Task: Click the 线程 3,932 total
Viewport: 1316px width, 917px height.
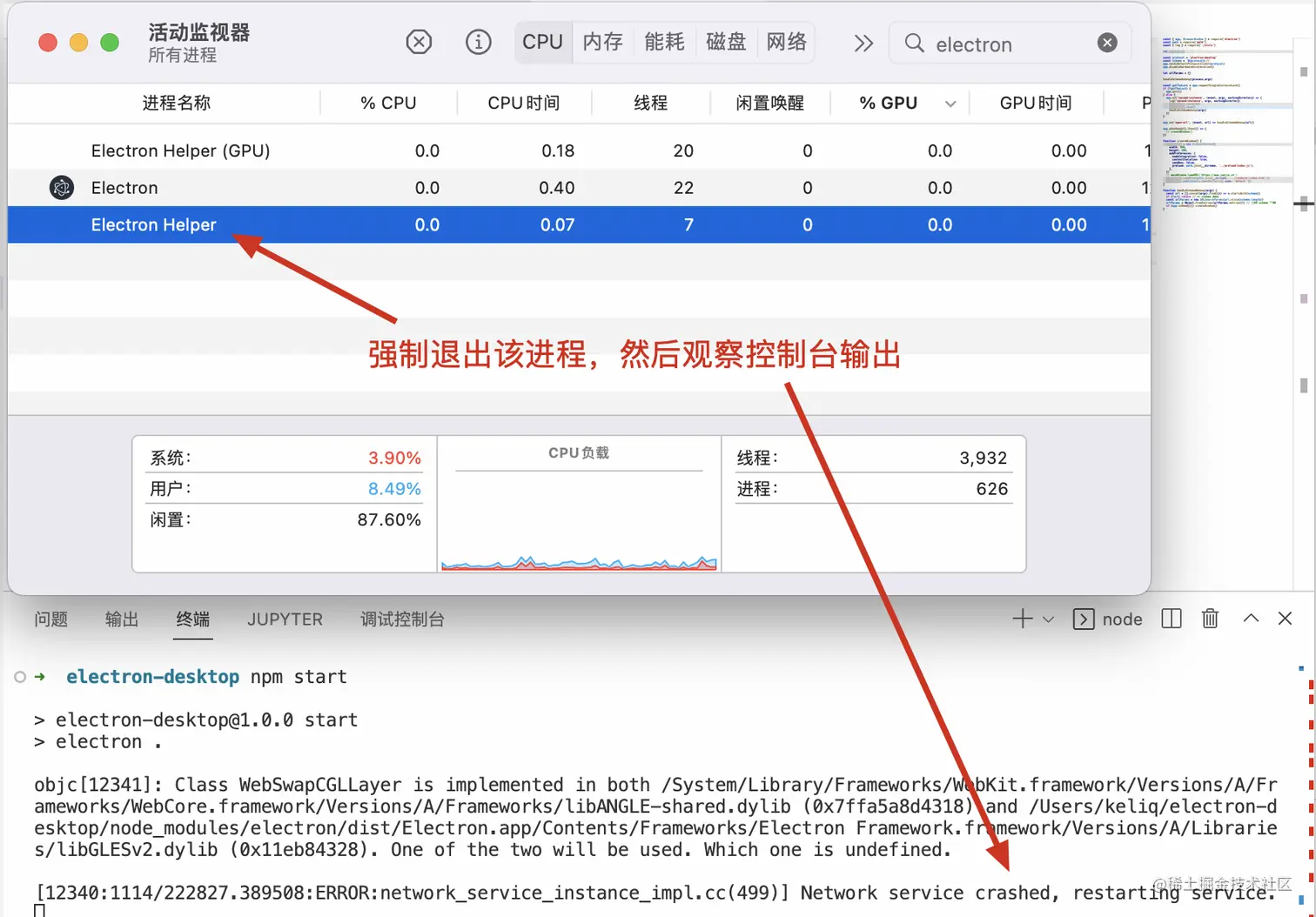Action: pos(872,458)
